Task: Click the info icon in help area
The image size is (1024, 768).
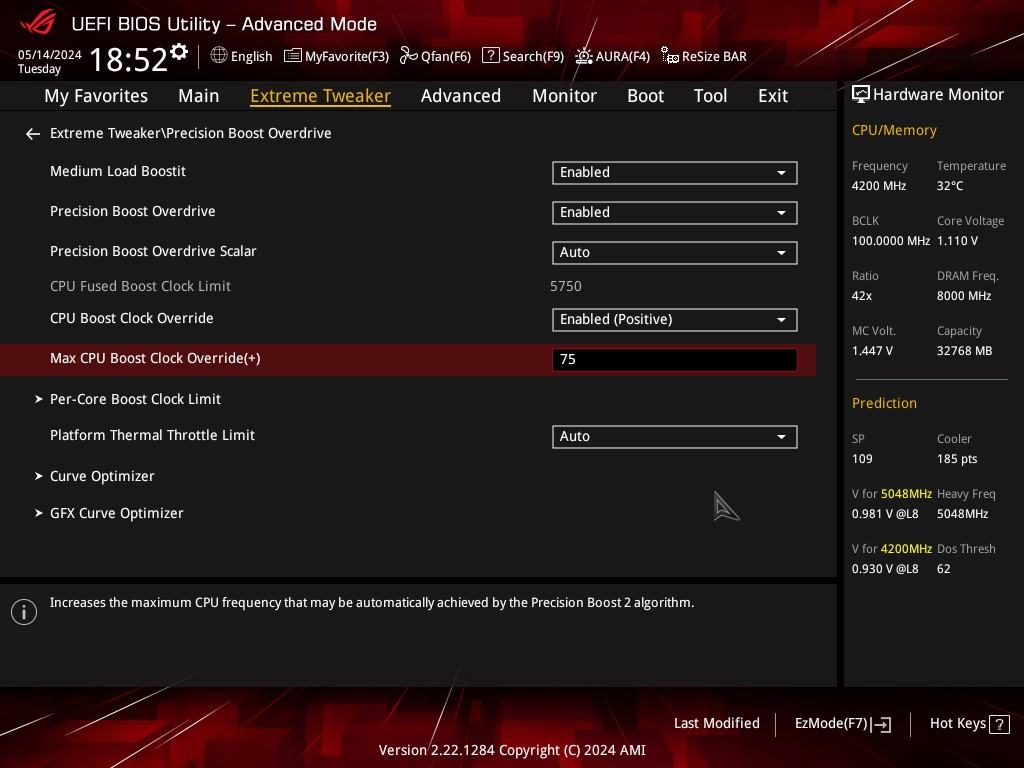Action: 24,612
